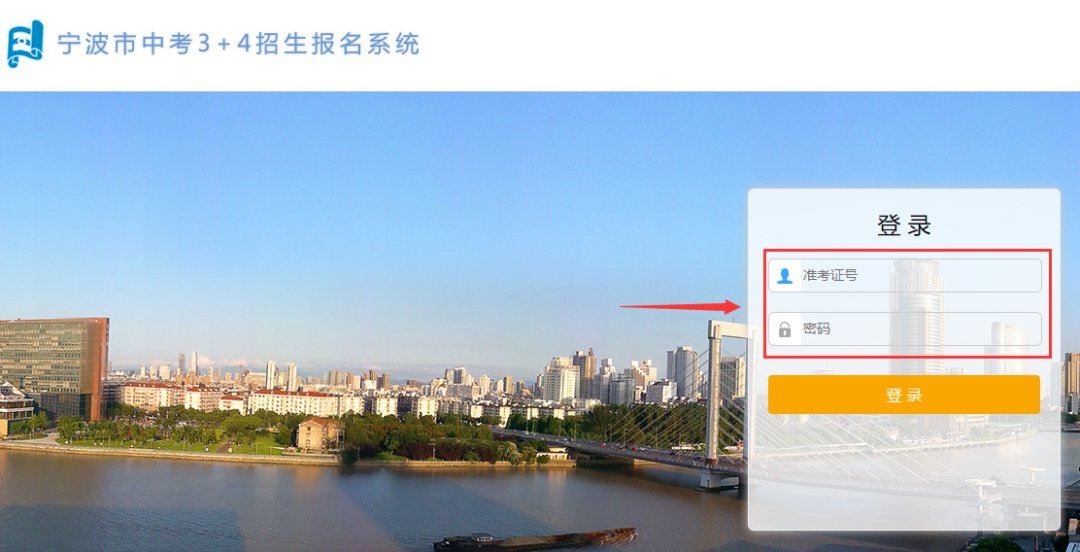Click the cargo barge on the river
The image size is (1080, 552).
(x=534, y=539)
